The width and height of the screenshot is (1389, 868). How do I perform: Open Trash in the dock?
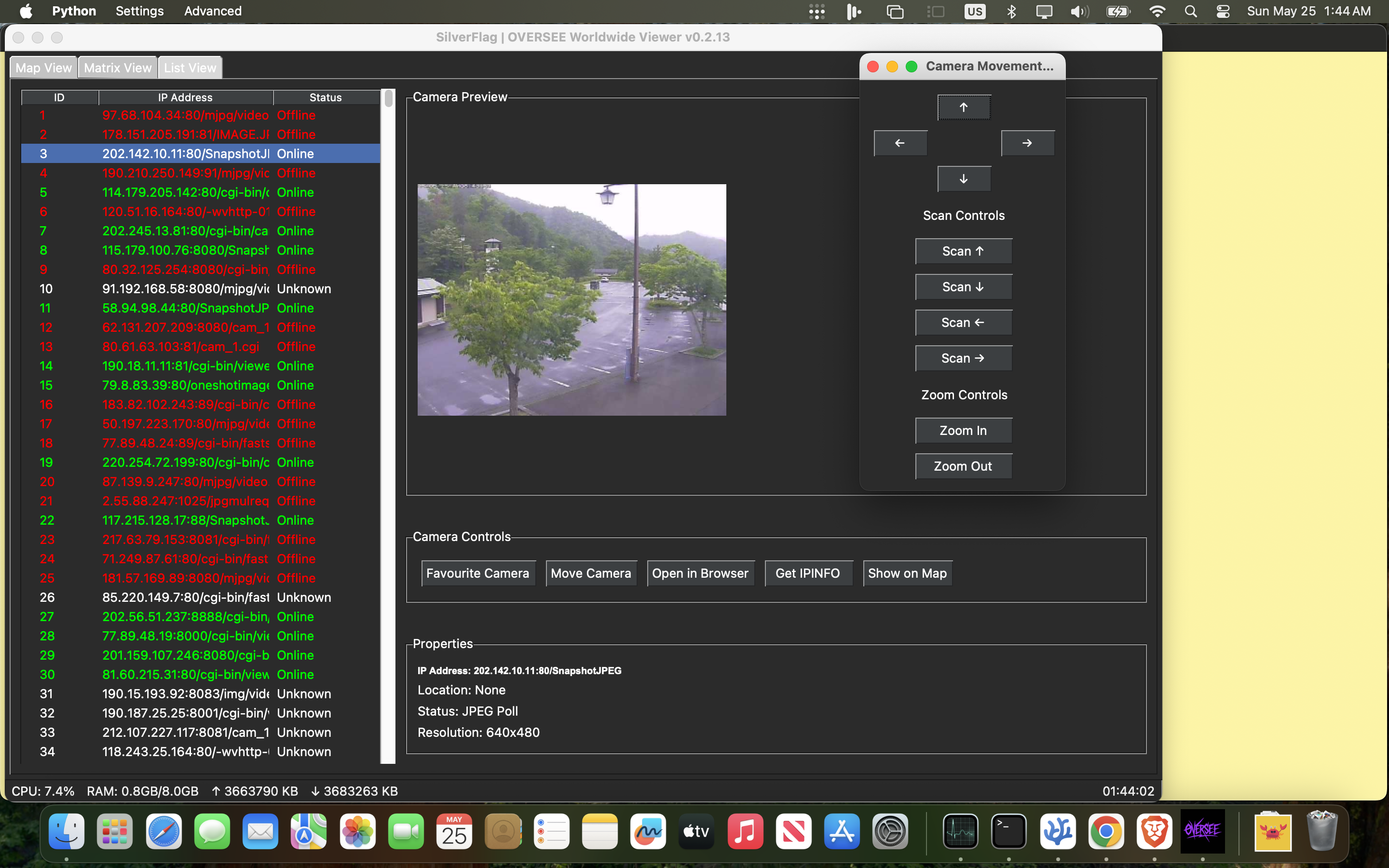(1321, 831)
